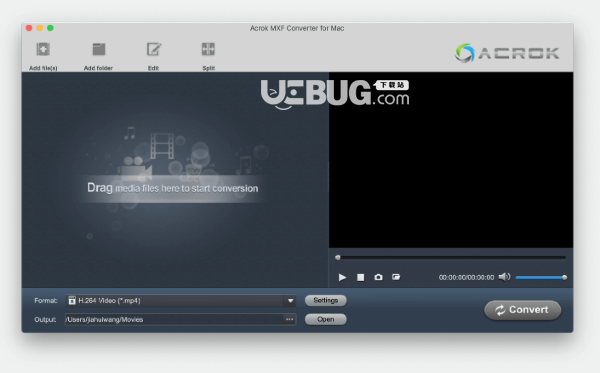Select the H.264 Video (*.mp4) format field
This screenshot has width=600, height=373.
181,301
